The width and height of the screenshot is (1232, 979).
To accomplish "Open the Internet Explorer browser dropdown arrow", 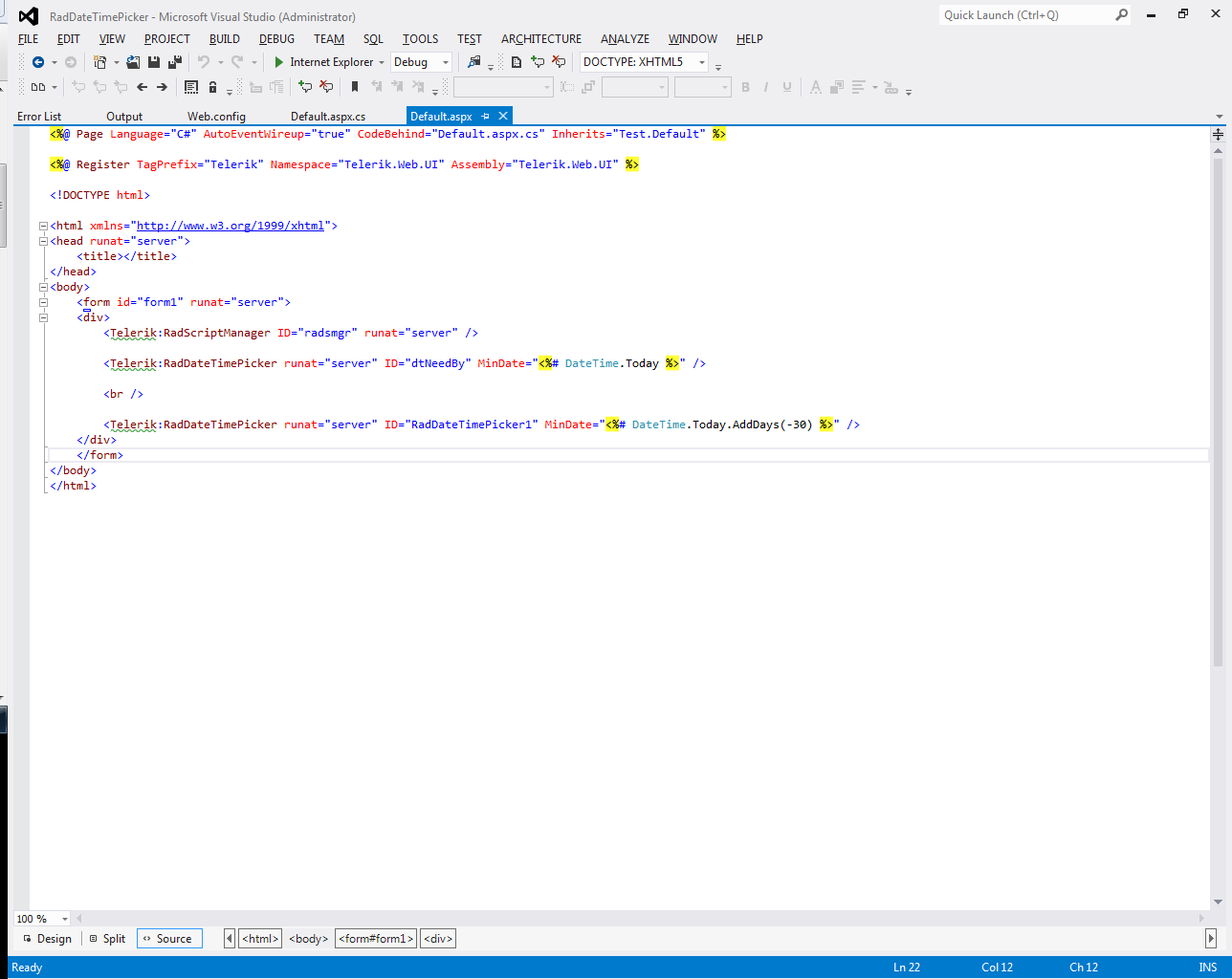I will click(382, 63).
